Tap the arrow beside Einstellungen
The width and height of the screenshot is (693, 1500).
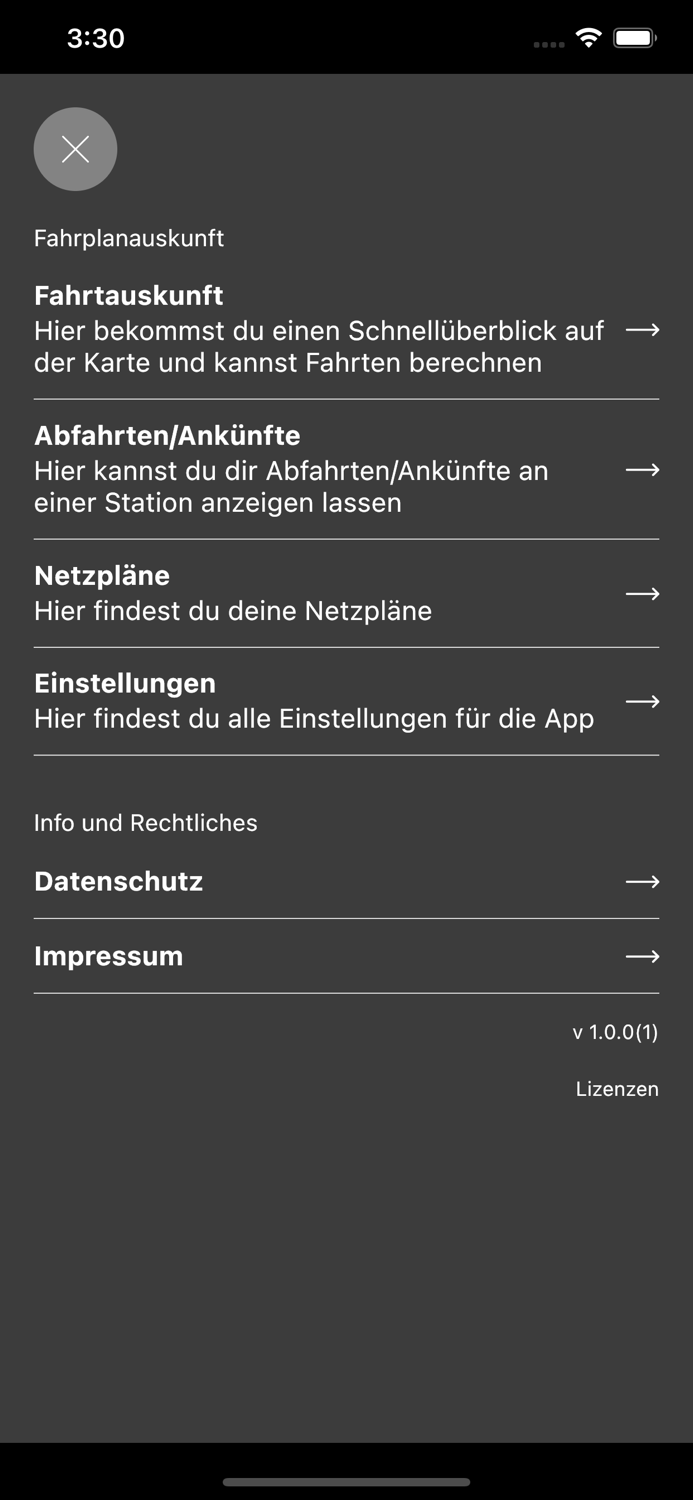641,701
